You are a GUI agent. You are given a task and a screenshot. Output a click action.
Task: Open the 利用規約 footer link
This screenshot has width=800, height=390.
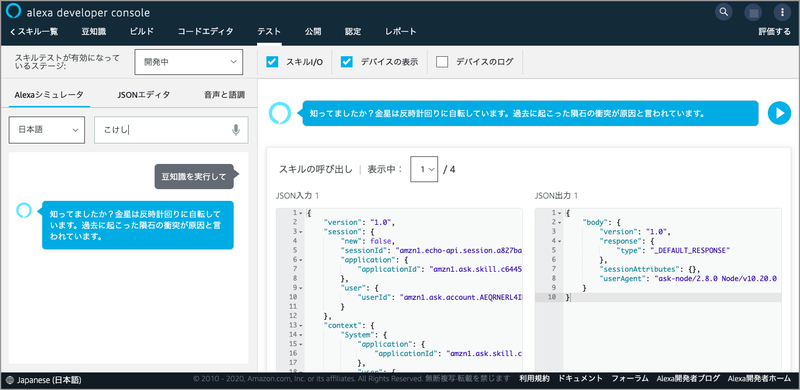click(534, 379)
